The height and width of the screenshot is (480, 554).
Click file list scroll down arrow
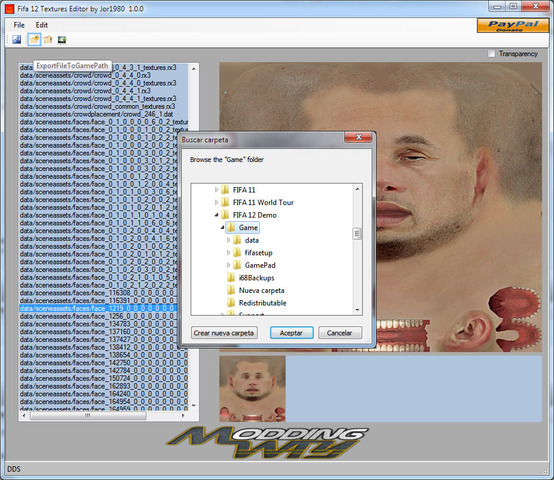(194, 406)
